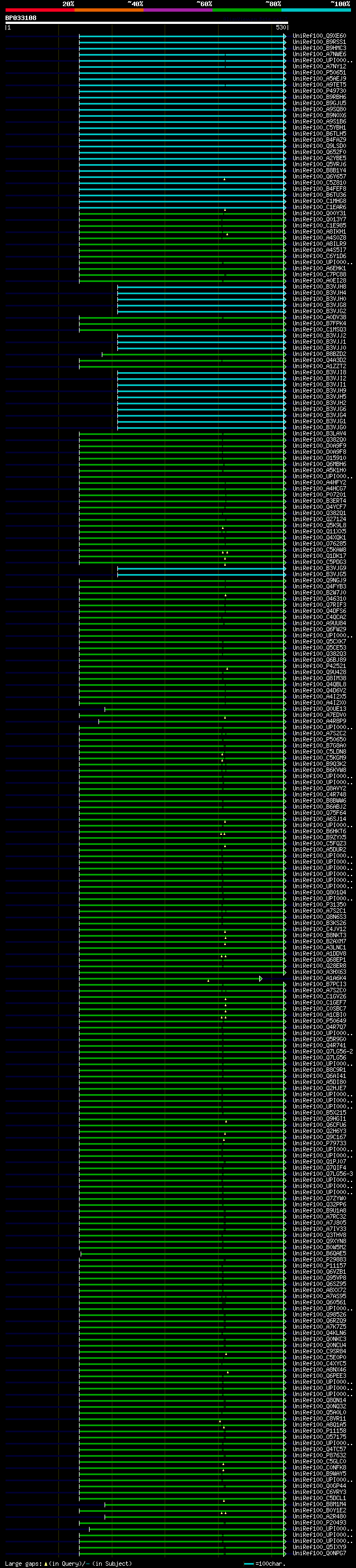Select the green ~80% identity color segment
This screenshot has height=1568, width=356.
pos(247,10)
